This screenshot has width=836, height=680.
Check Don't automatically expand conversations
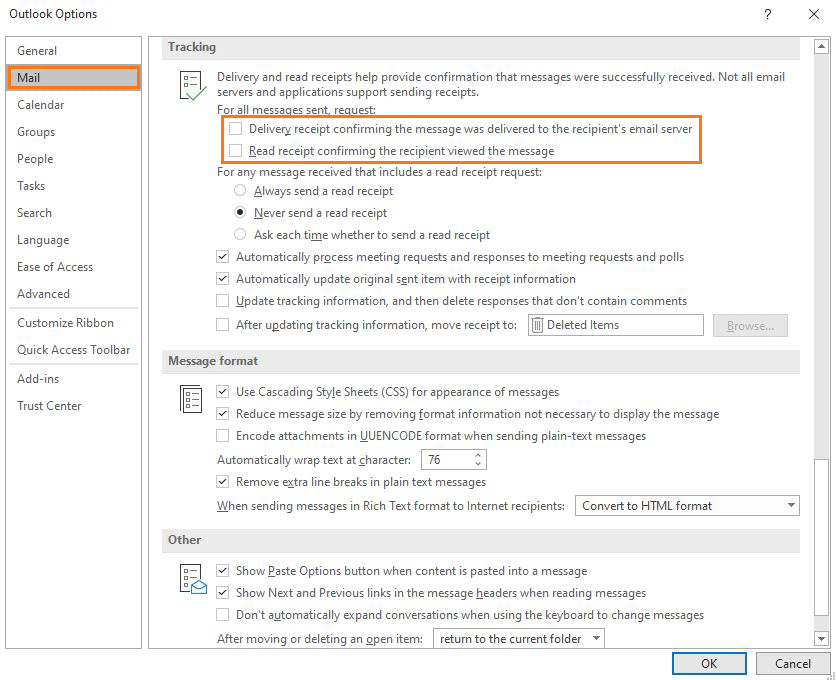click(x=222, y=615)
